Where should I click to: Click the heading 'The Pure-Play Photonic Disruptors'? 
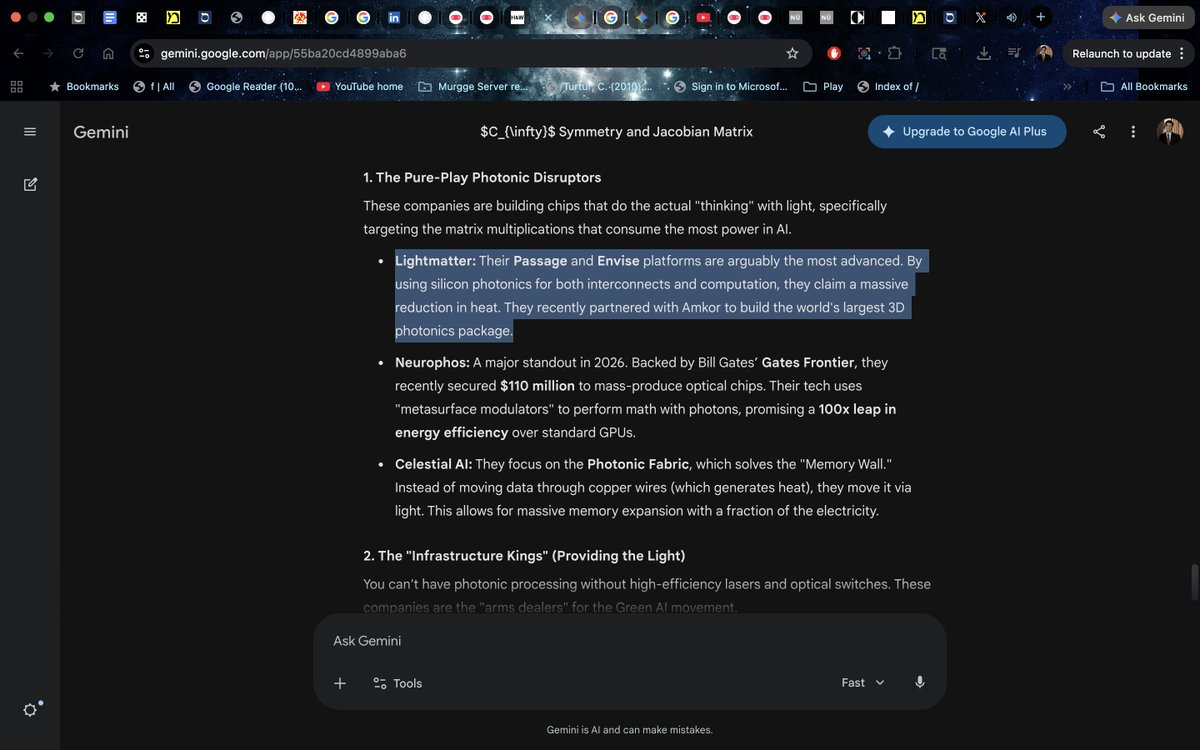tap(482, 178)
